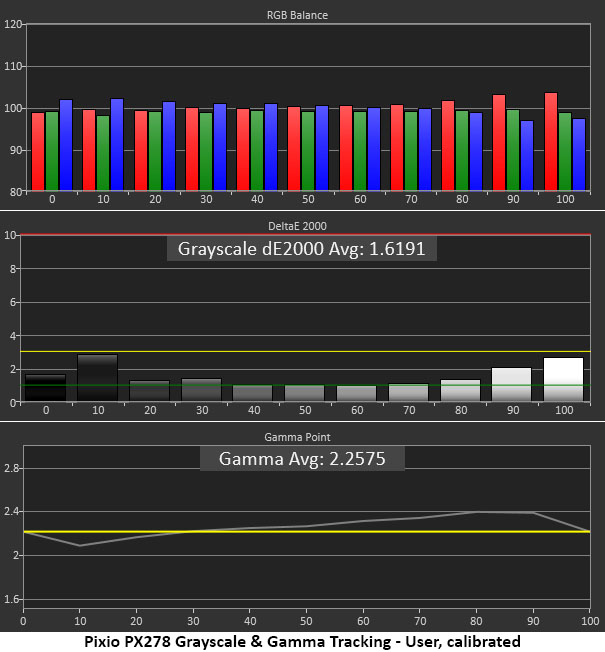Click the 100 x-axis label in Gamma chart
605x652 pixels.
pyautogui.click(x=590, y=621)
